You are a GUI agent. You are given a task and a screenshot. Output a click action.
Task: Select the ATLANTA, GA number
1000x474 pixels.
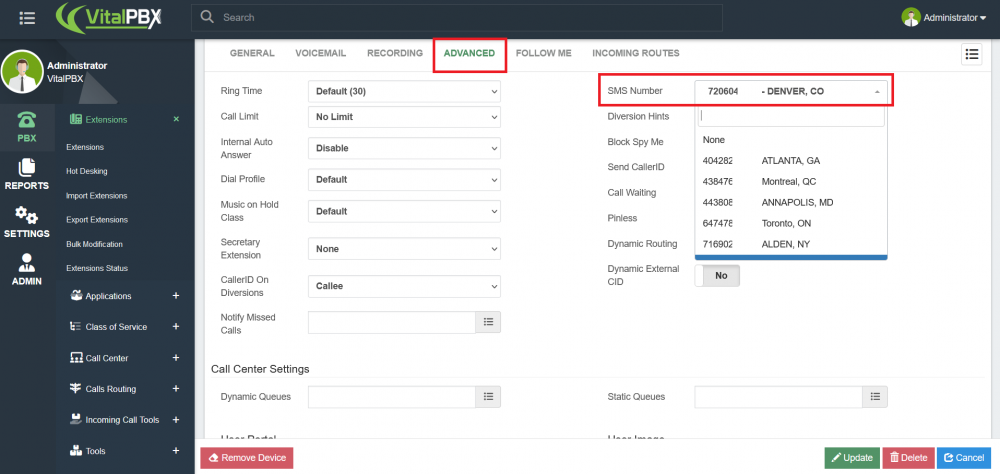(x=791, y=161)
